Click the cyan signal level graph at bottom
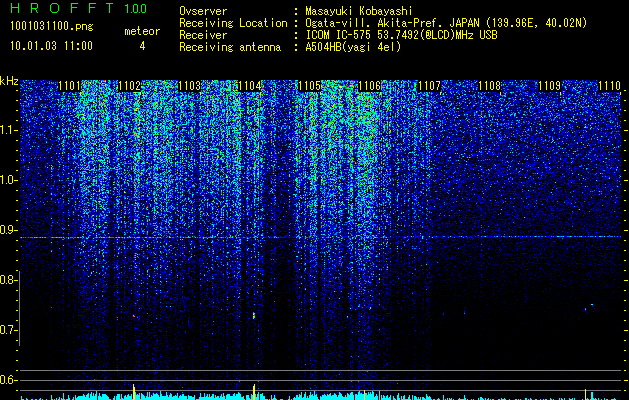The height and width of the screenshot is (400, 629). (x=321, y=396)
